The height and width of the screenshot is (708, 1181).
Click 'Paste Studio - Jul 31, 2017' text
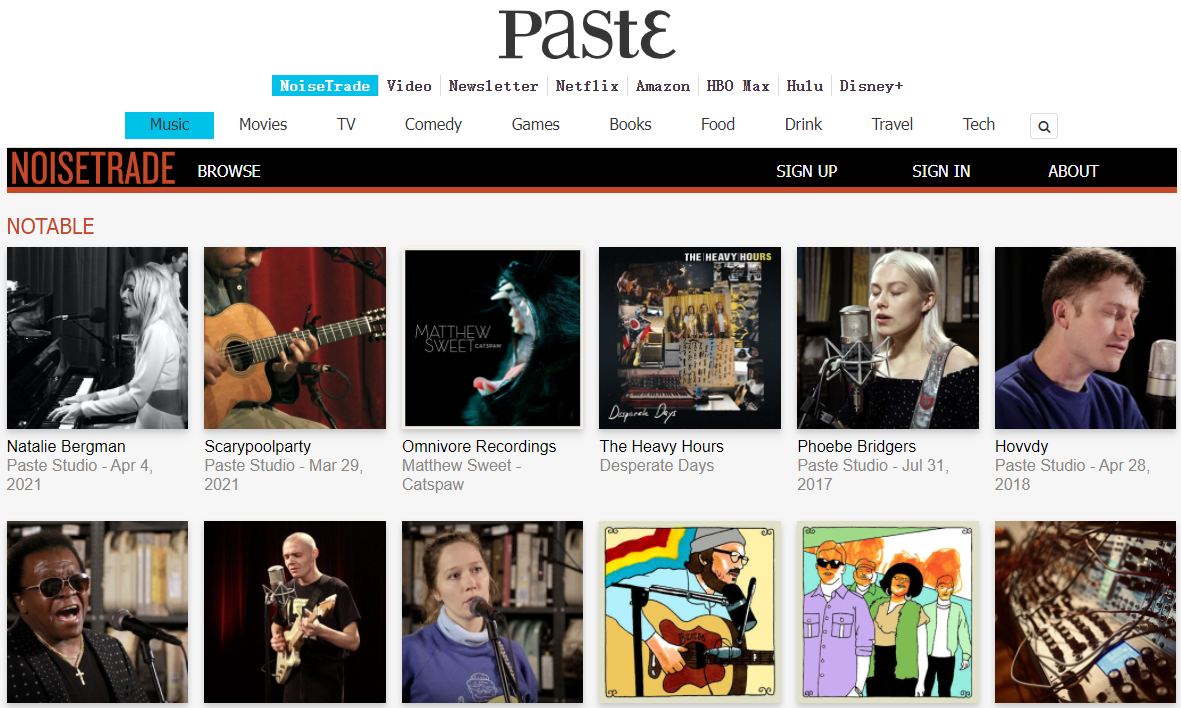click(873, 475)
